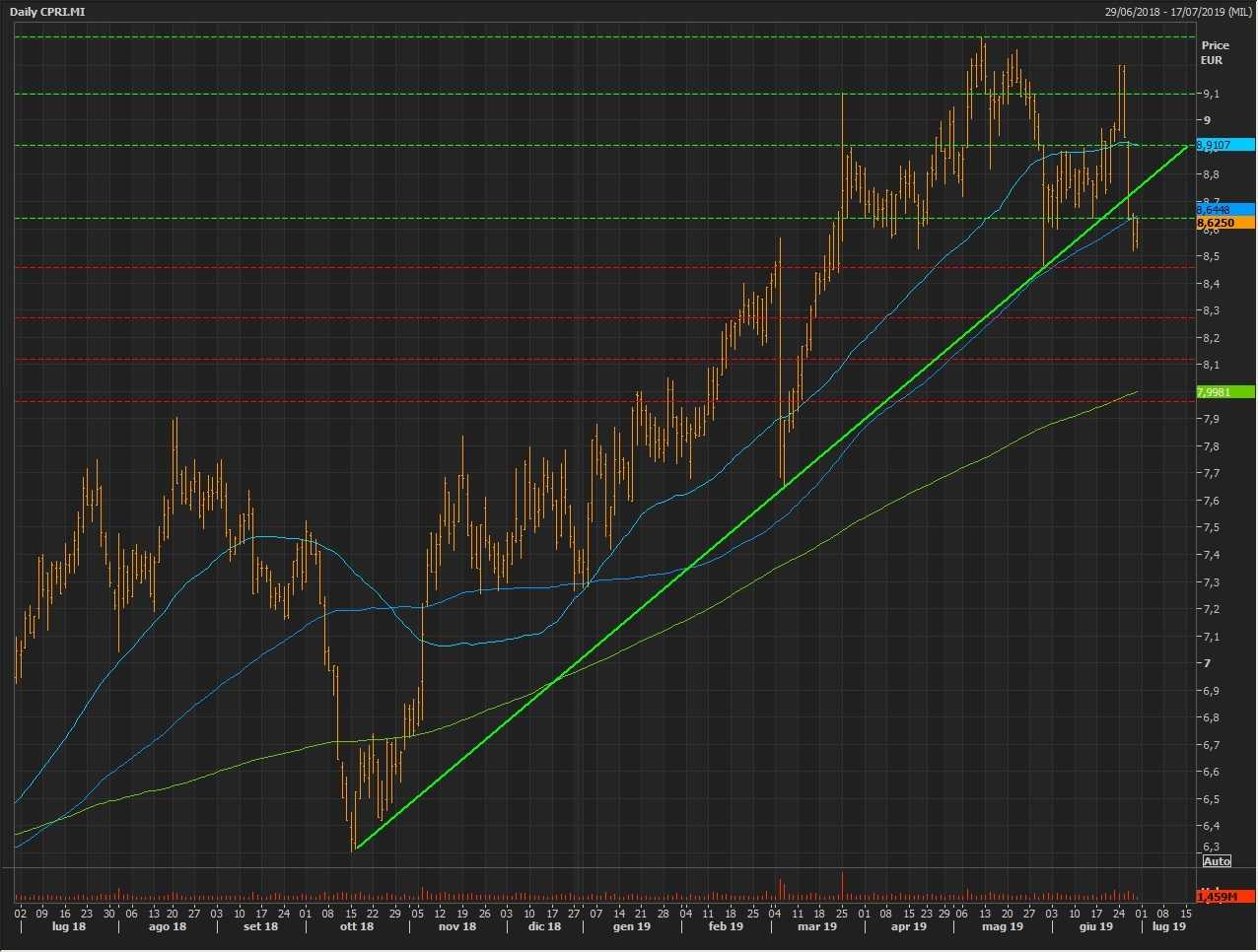Click the 7,5 price axis label
Image resolution: width=1258 pixels, height=952 pixels.
pyautogui.click(x=1210, y=527)
